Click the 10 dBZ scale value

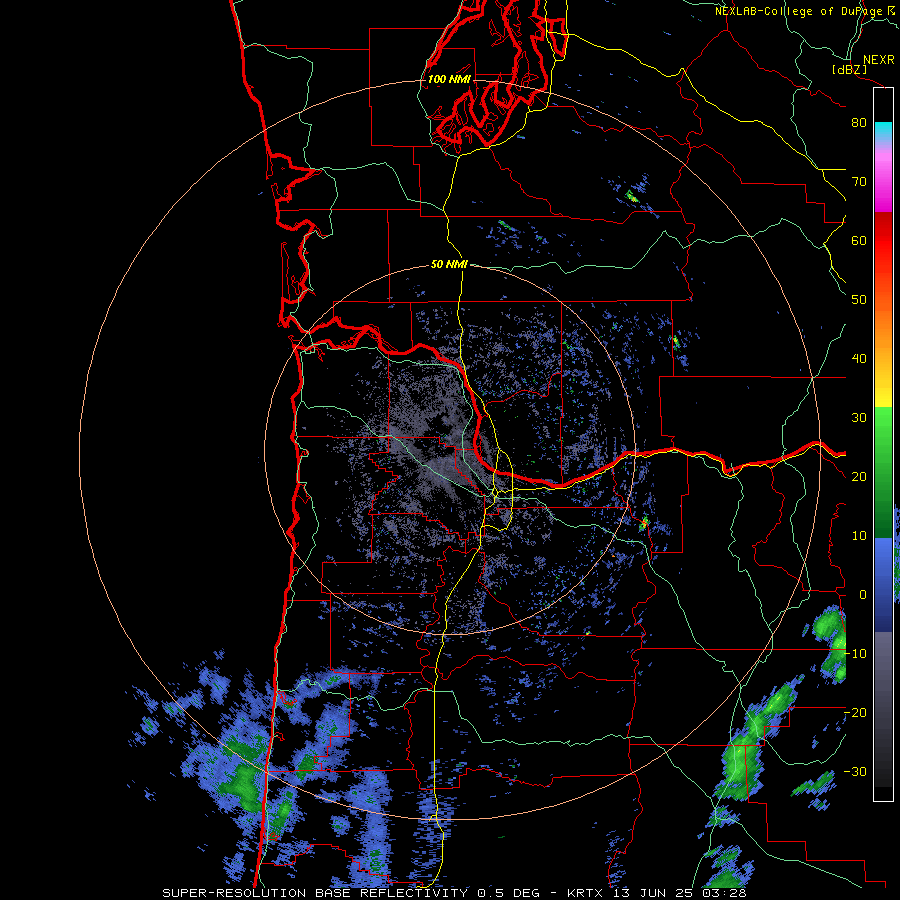(x=859, y=536)
